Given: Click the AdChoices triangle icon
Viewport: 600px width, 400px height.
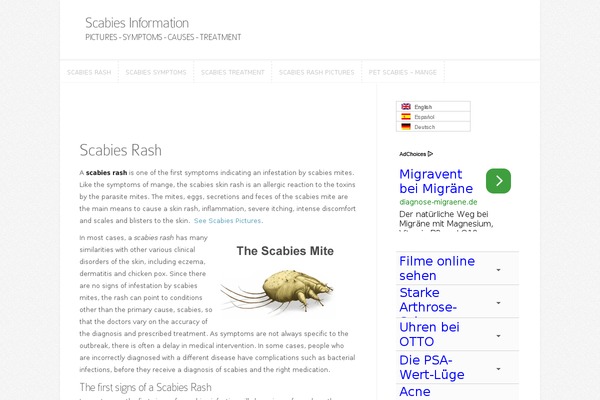Looking at the screenshot, I should click(430, 154).
